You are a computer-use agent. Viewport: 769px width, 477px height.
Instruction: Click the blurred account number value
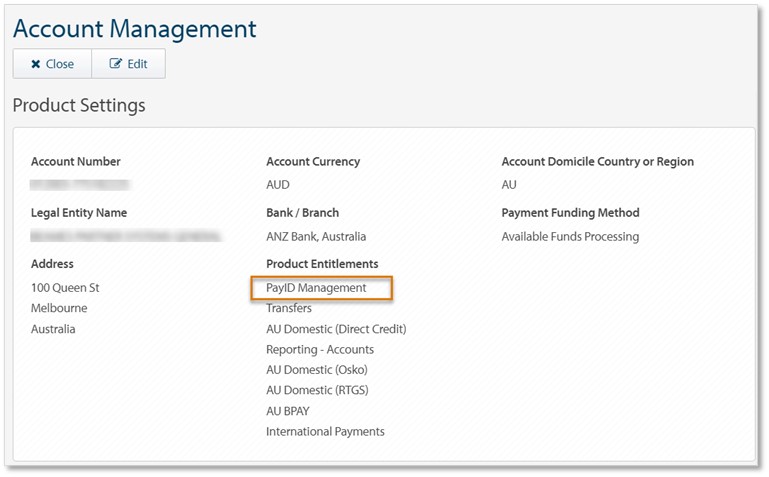(80, 185)
